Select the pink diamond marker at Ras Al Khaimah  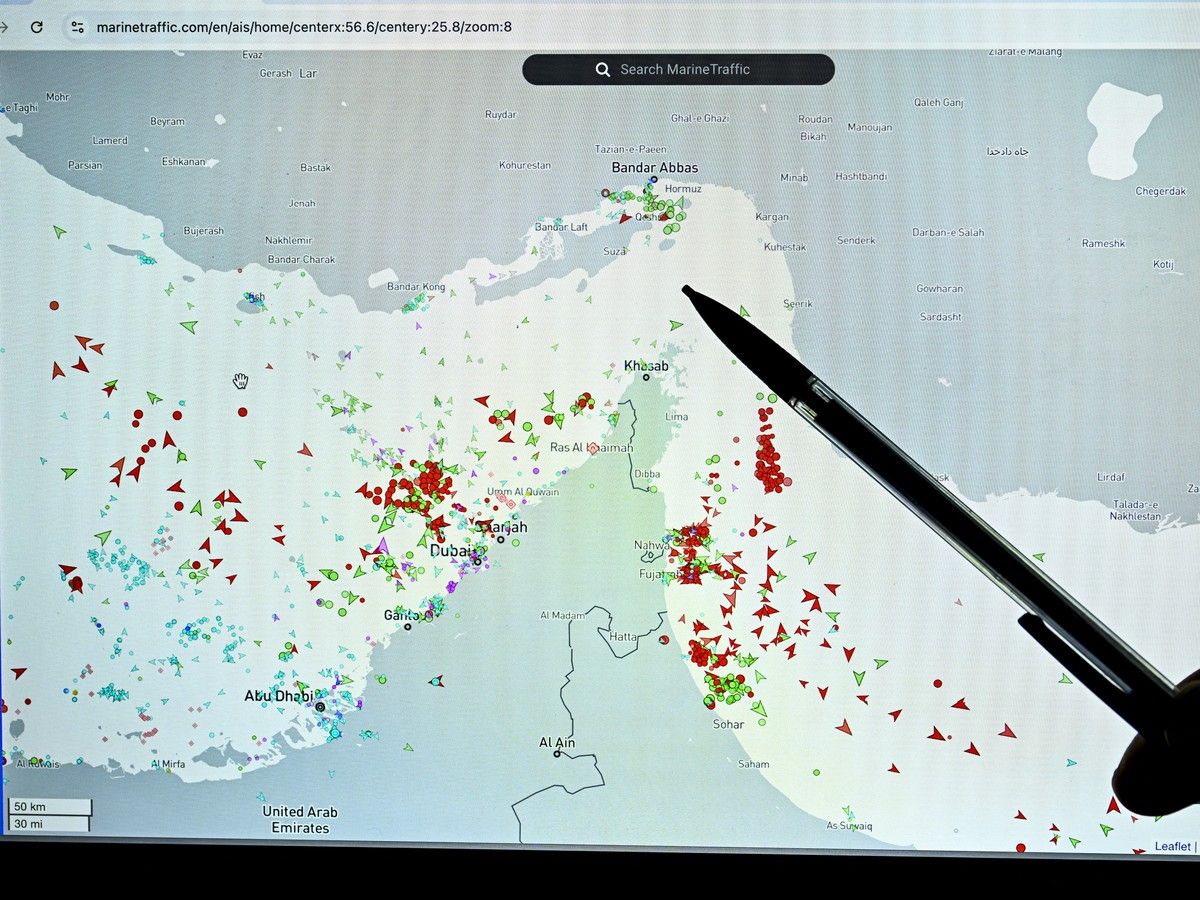pos(593,449)
